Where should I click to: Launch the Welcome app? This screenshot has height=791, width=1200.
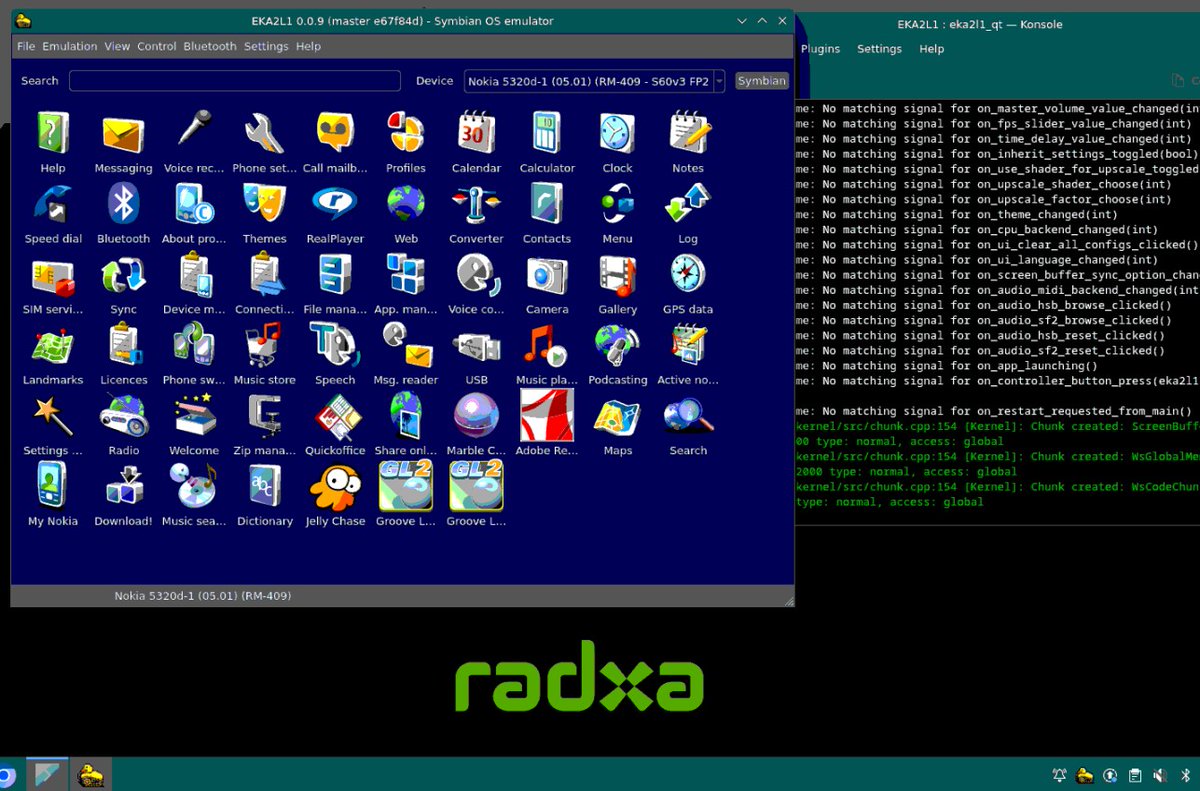point(194,417)
